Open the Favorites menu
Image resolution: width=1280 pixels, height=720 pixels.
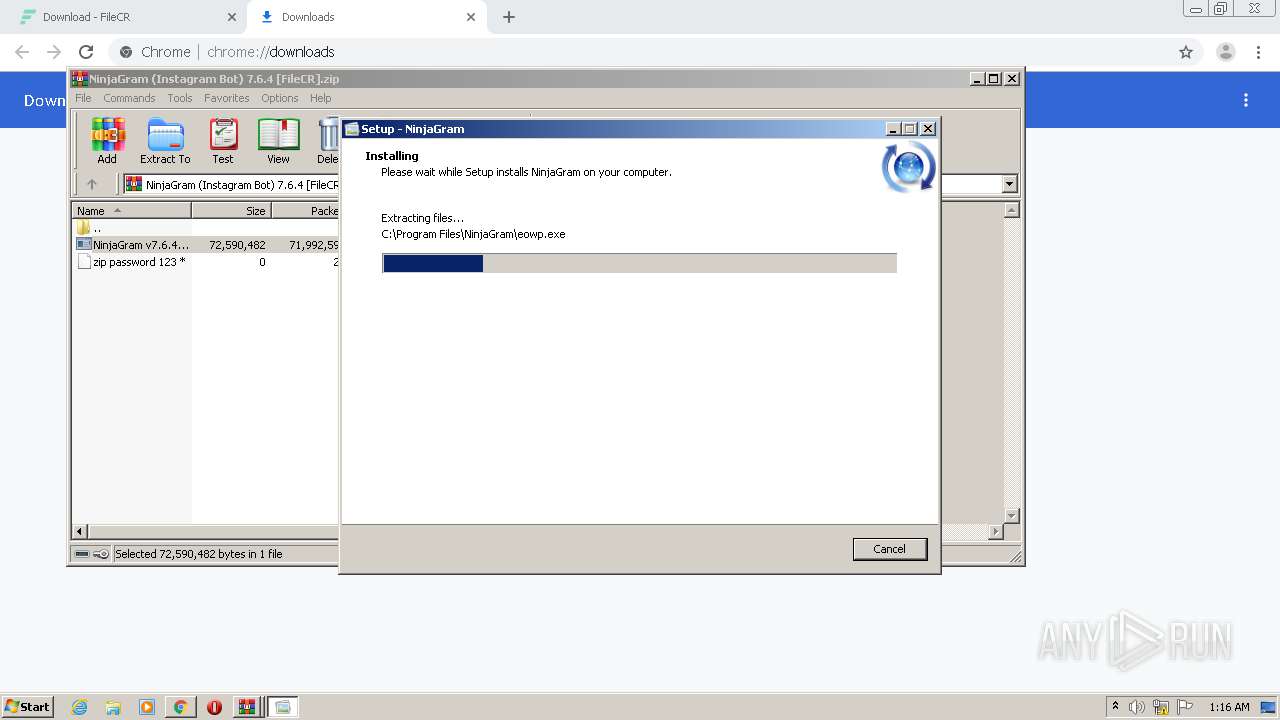[227, 98]
